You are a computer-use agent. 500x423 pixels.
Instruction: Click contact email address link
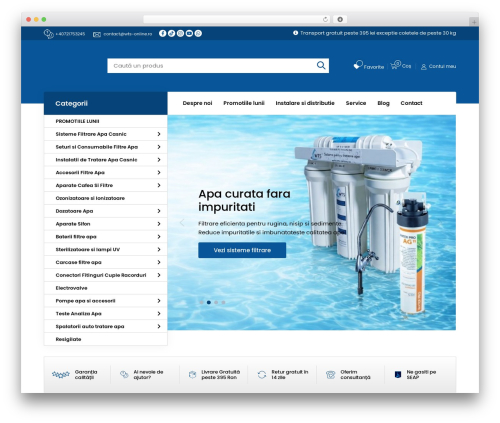[x=127, y=34]
